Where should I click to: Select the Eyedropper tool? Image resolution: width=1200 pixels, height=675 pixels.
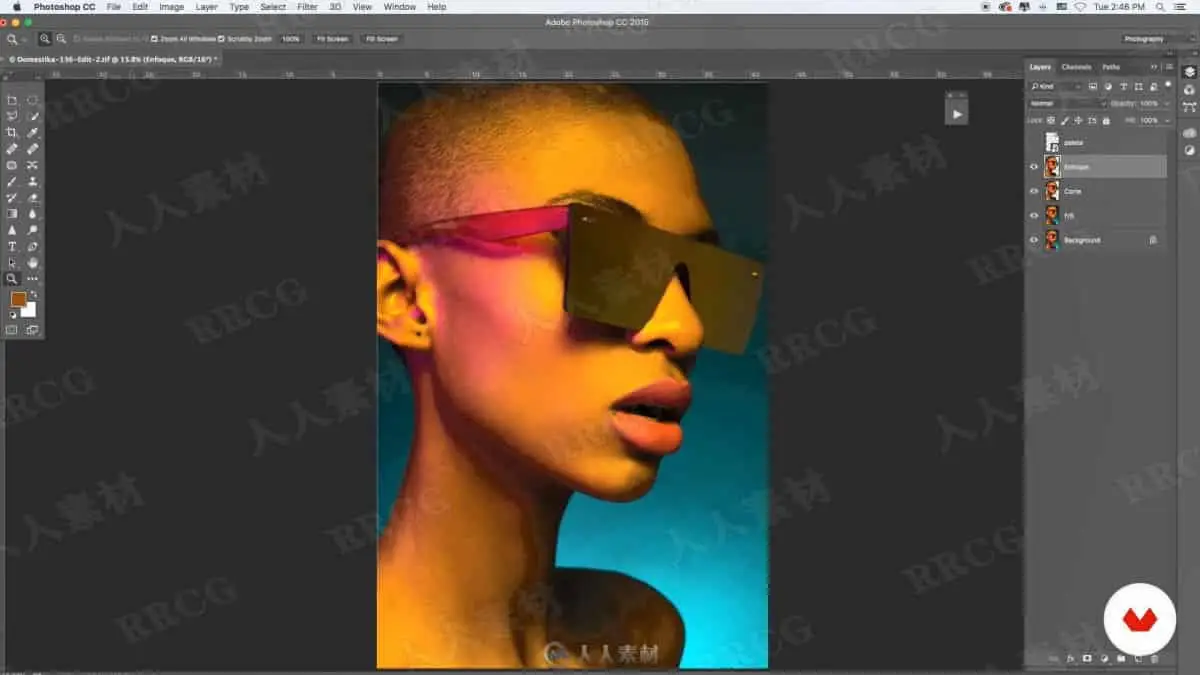click(33, 132)
